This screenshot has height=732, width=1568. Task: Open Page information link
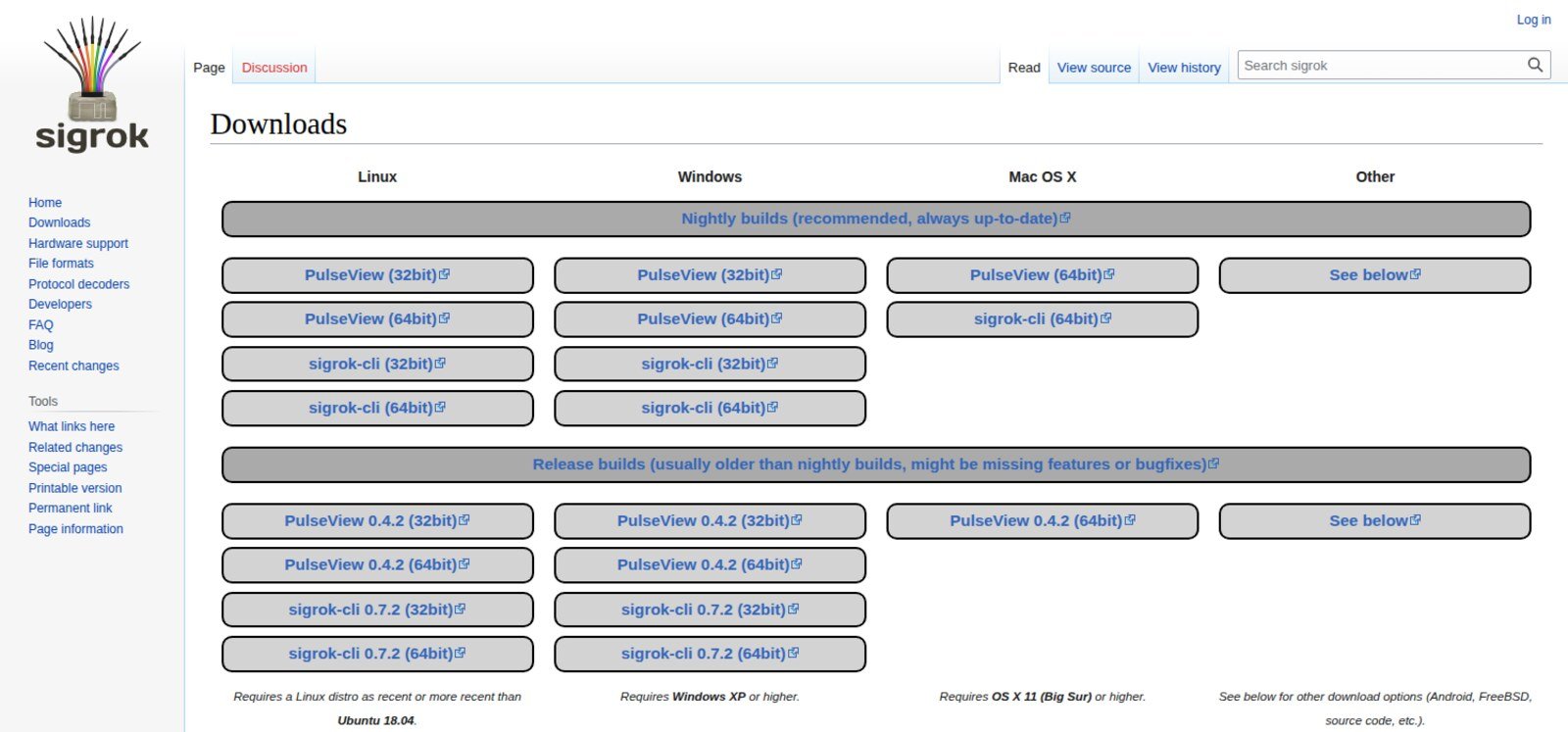75,528
